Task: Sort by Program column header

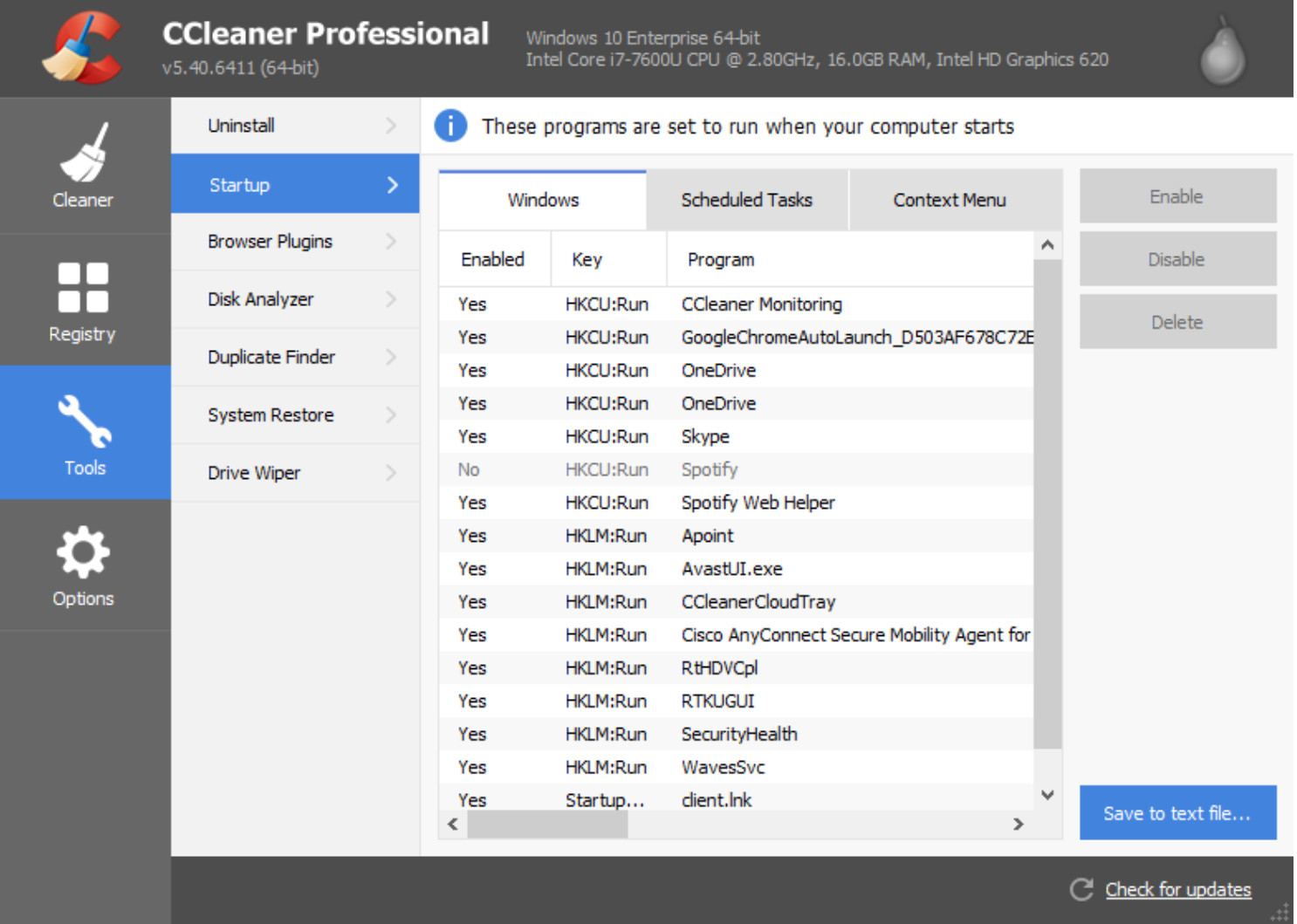Action: point(850,259)
